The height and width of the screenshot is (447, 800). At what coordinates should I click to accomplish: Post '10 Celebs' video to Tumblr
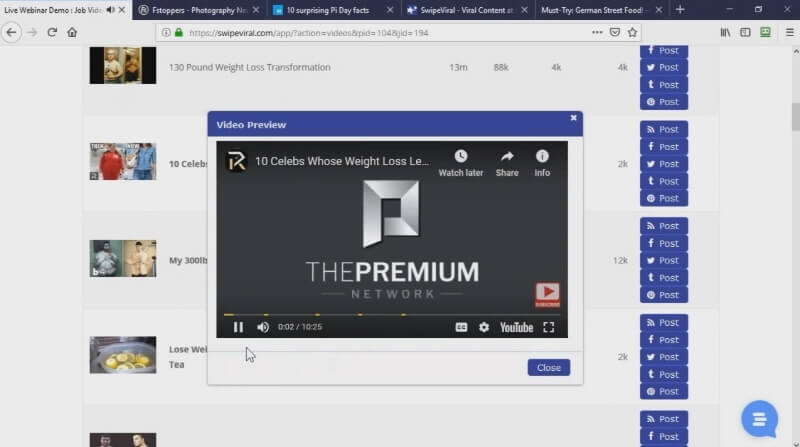pyautogui.click(x=663, y=181)
